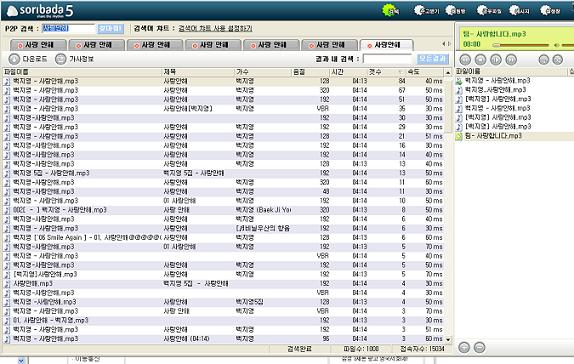Click the left round button below playlist

[464, 347]
